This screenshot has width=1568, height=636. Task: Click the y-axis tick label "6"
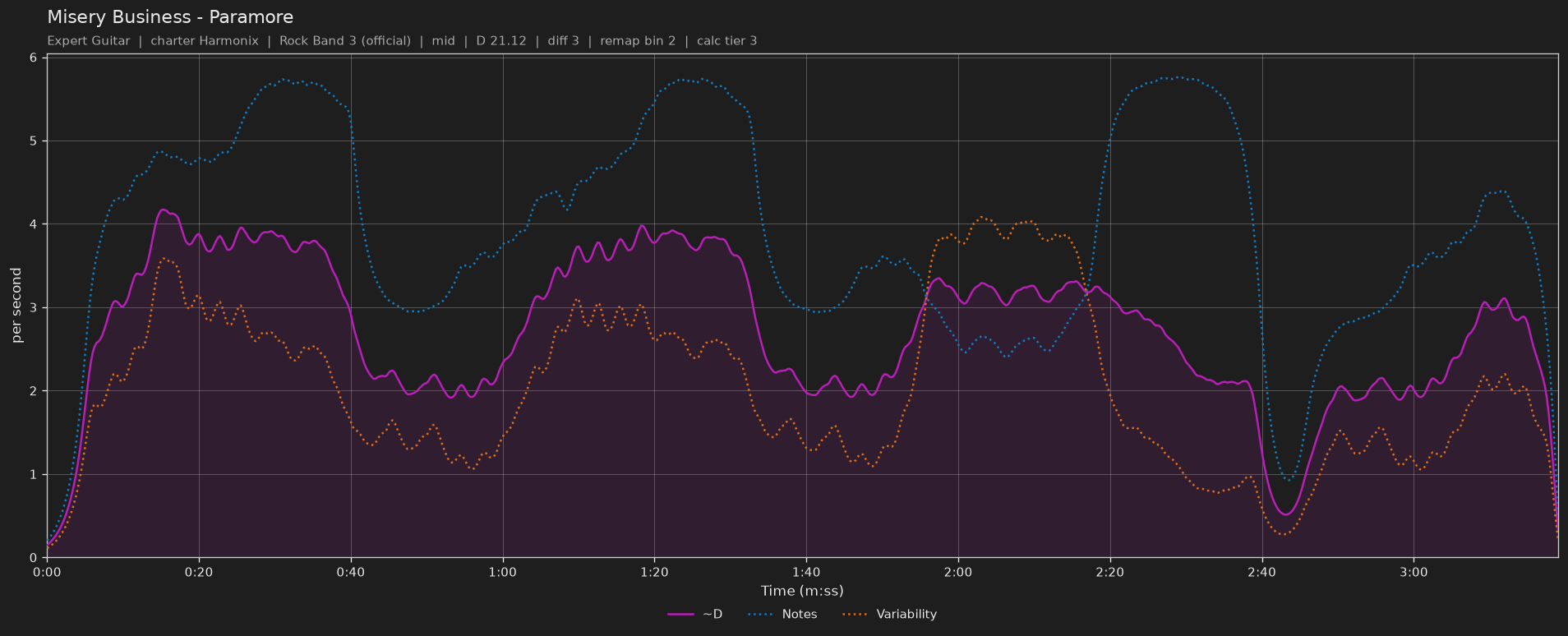click(34, 58)
